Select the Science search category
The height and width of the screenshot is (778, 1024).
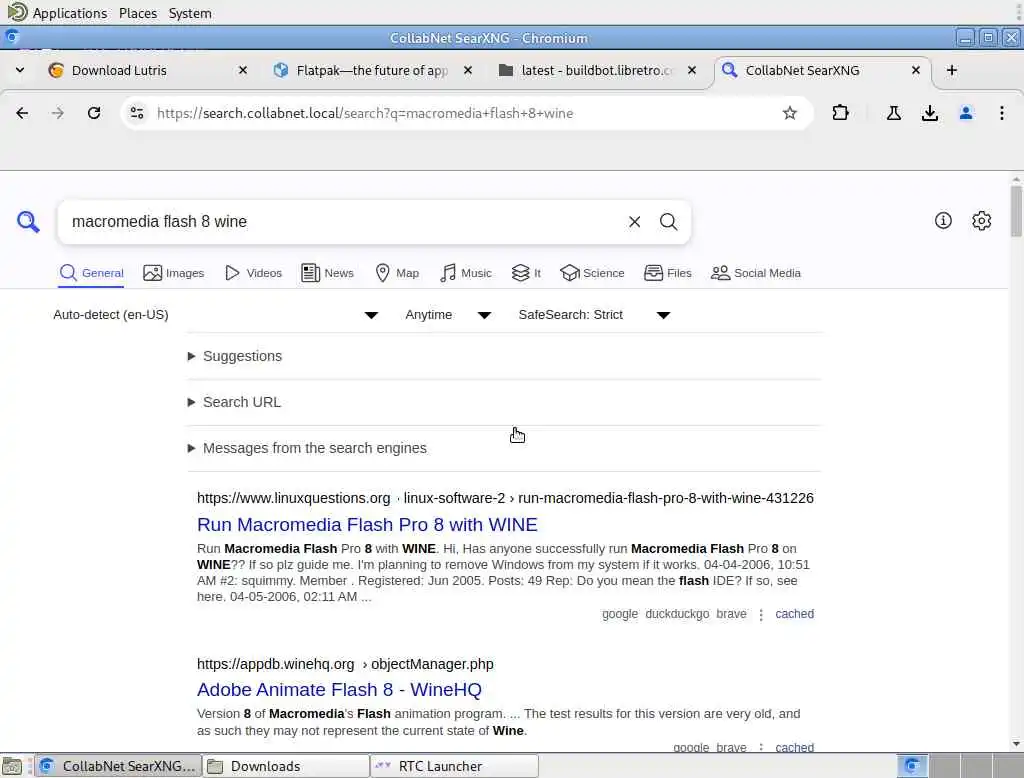pos(592,273)
